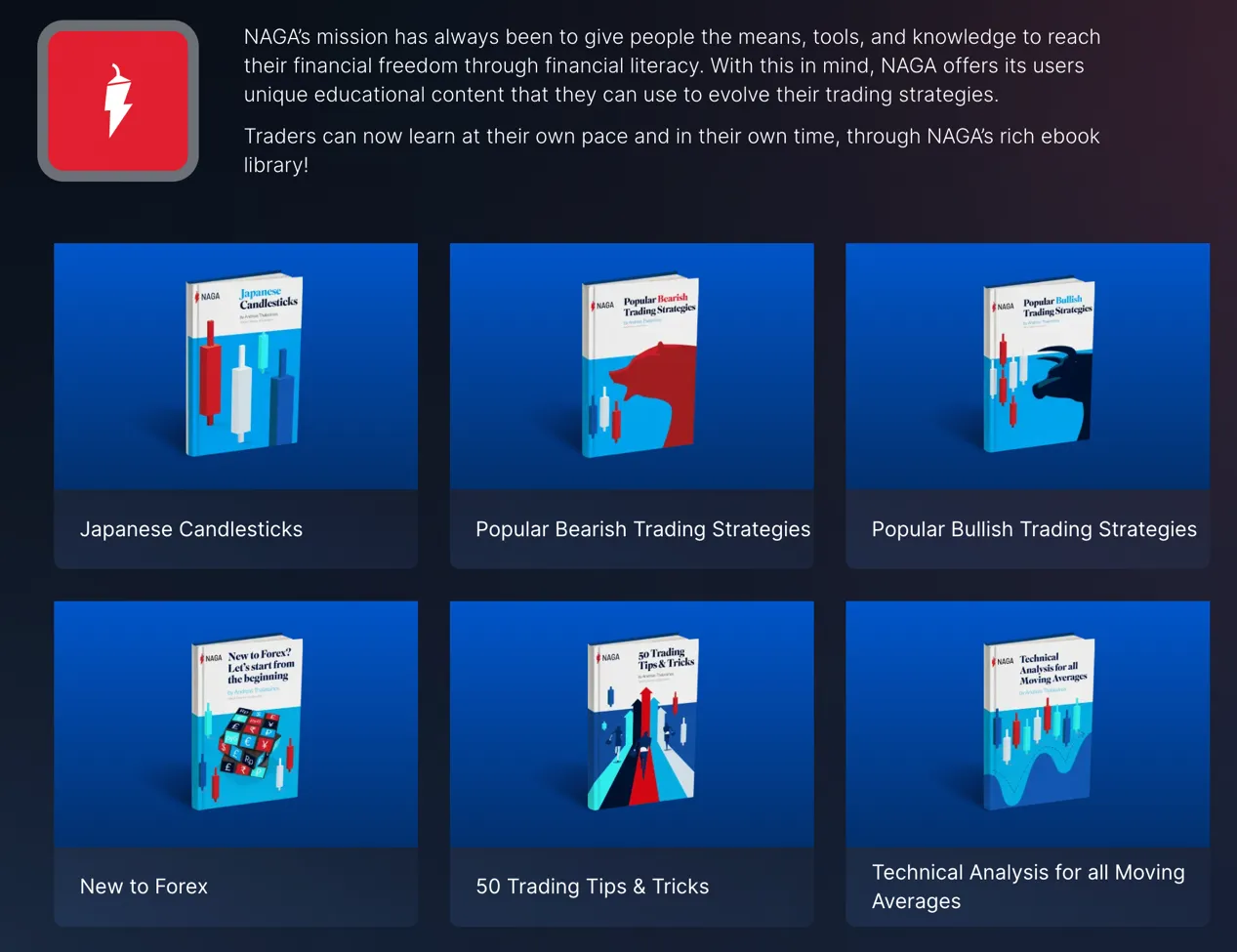The width and height of the screenshot is (1237, 952).
Task: Click the paragraph starting 'NAGA's mission has always'
Action: pyautogui.click(x=673, y=65)
